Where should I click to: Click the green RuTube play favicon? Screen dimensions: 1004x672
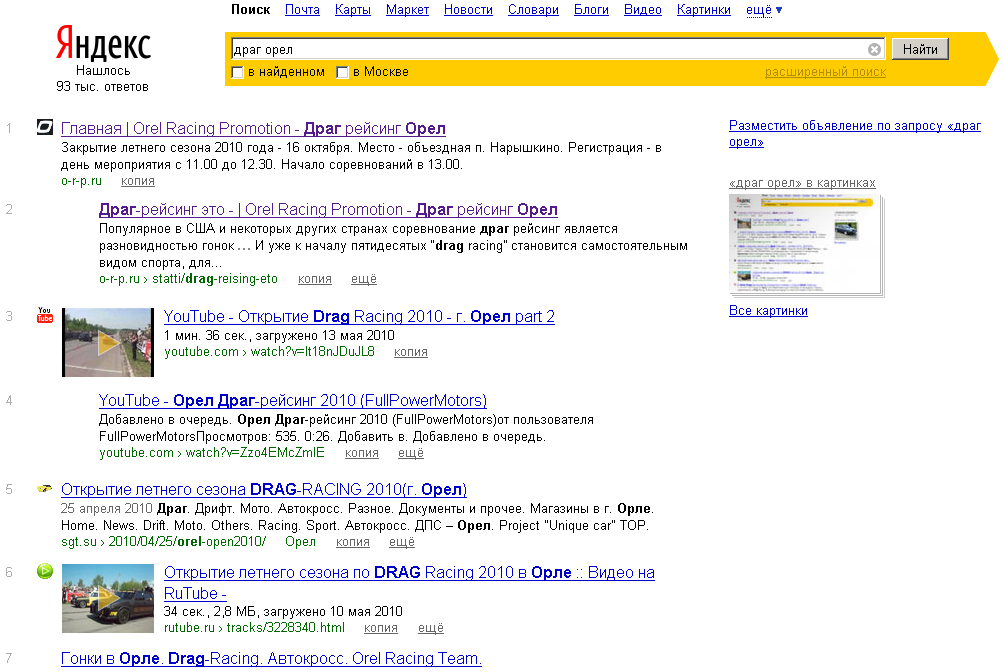pos(45,571)
